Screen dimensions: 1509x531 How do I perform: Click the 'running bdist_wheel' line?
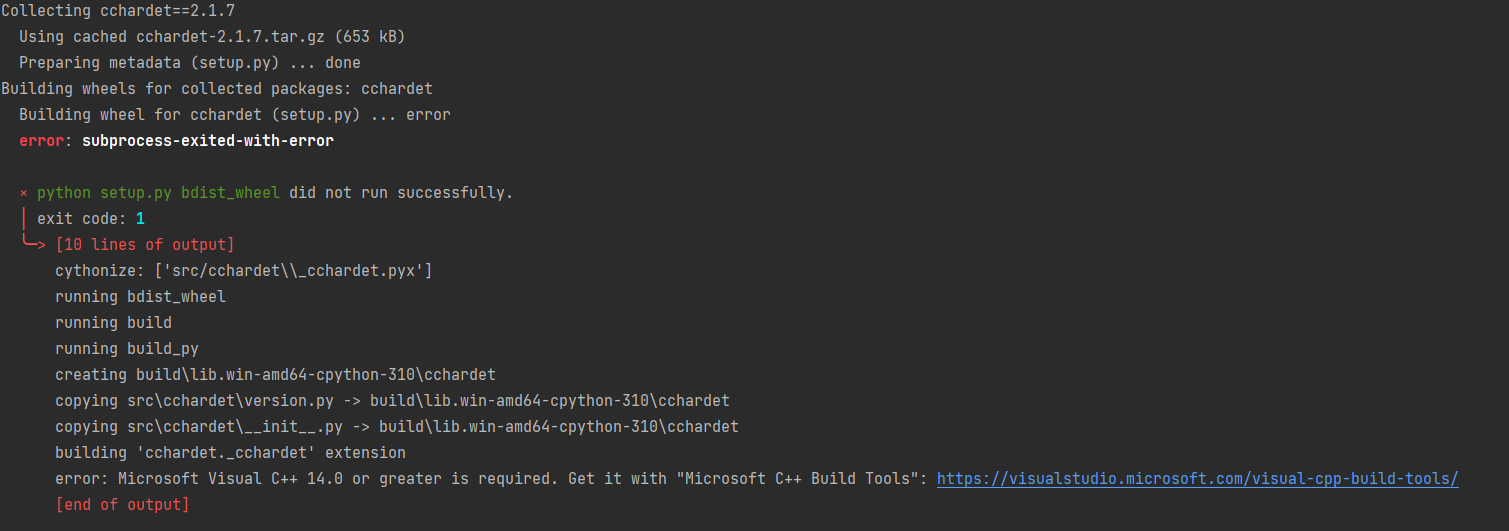(x=140, y=296)
